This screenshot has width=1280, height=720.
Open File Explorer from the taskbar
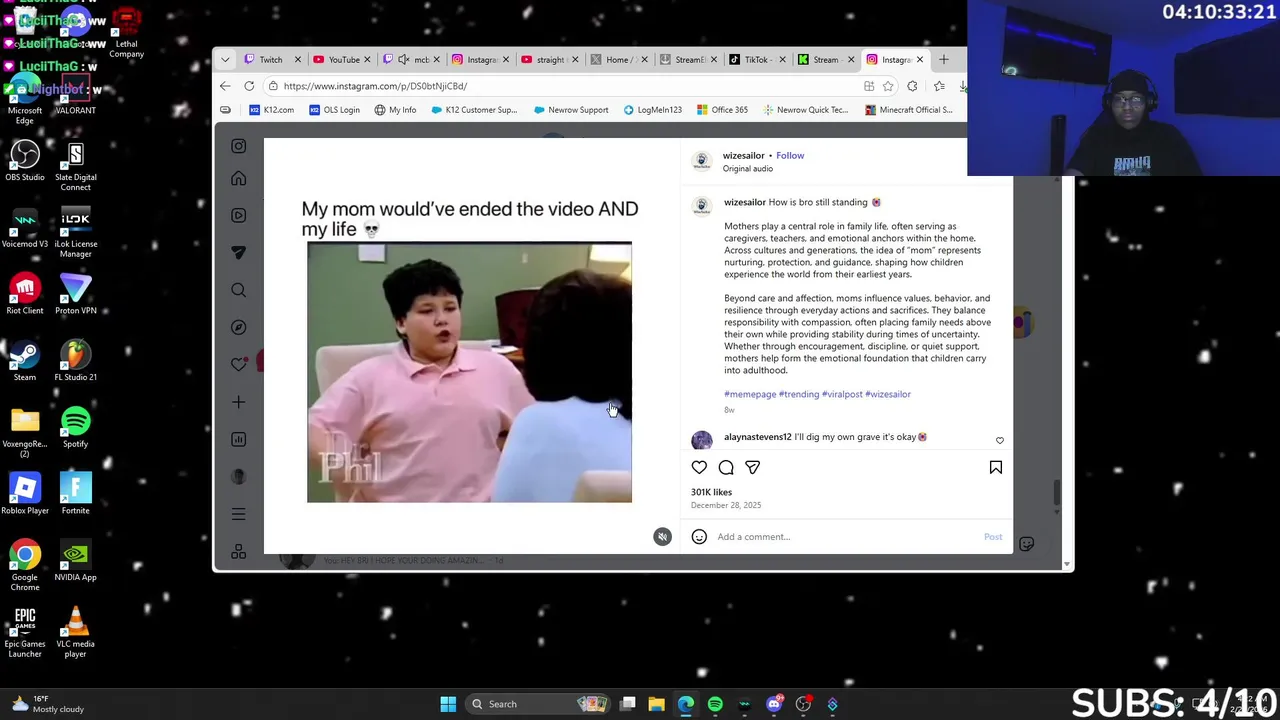click(x=656, y=704)
